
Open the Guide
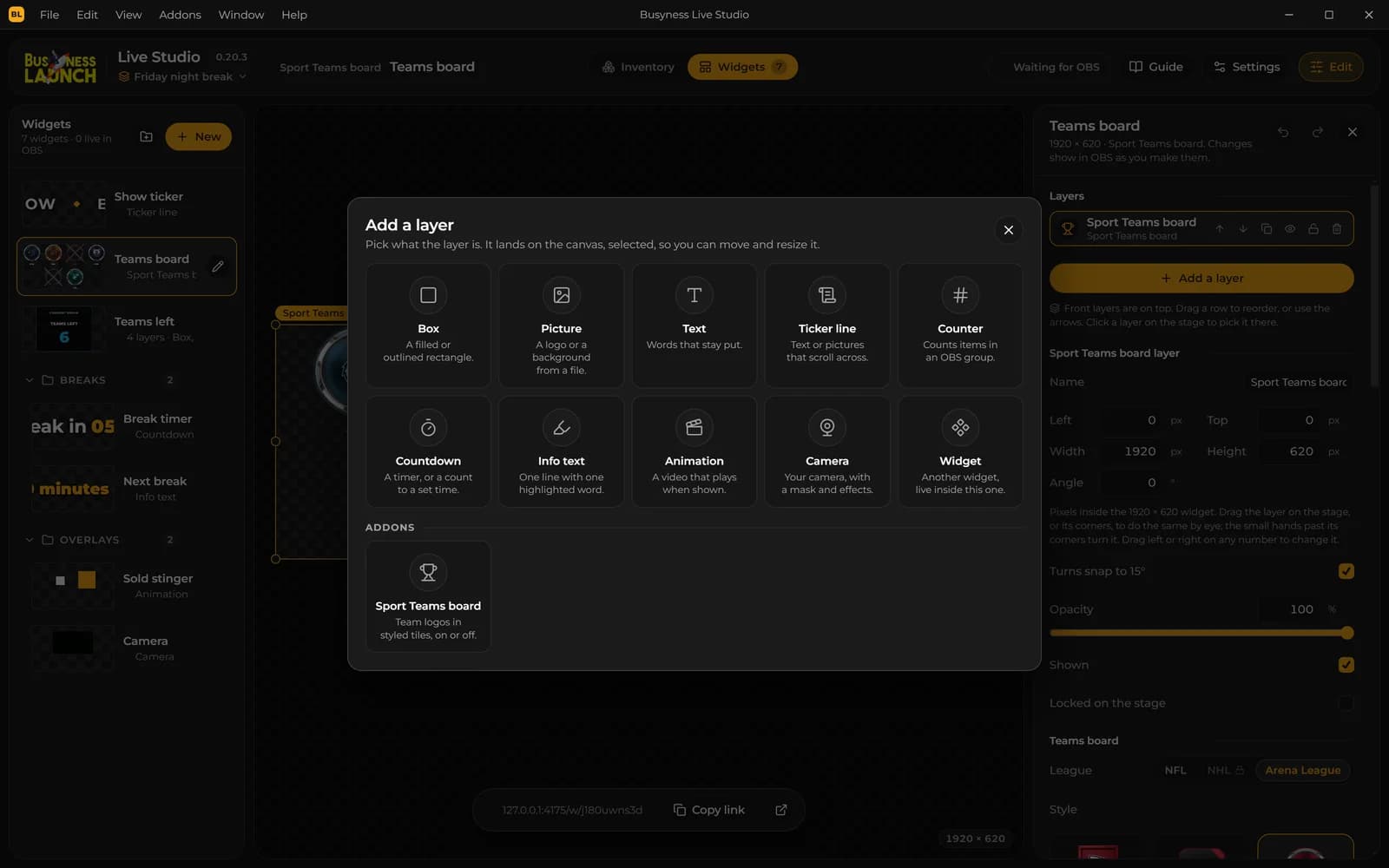(x=1155, y=67)
